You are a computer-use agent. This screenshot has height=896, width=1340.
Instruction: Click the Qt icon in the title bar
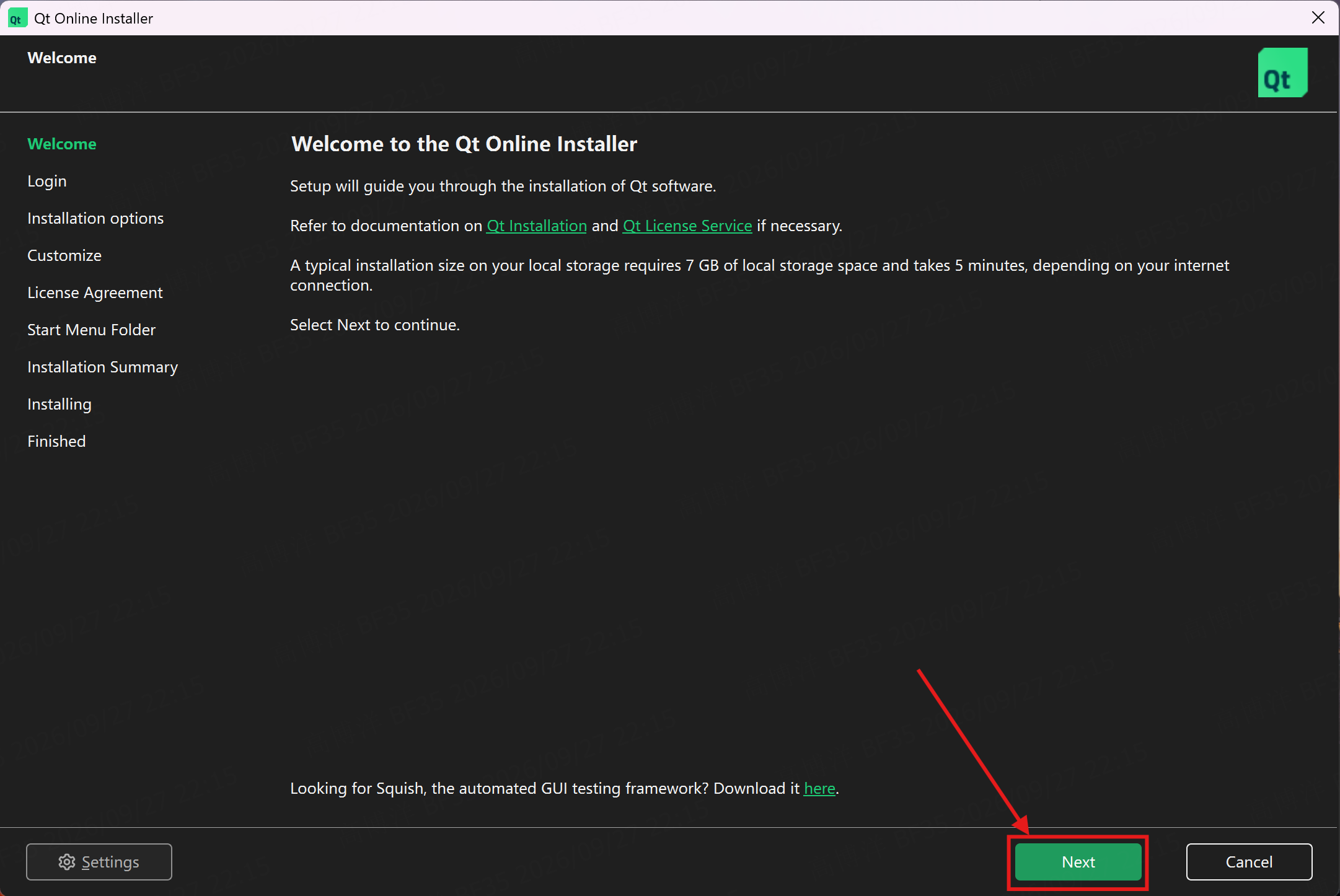tap(17, 19)
